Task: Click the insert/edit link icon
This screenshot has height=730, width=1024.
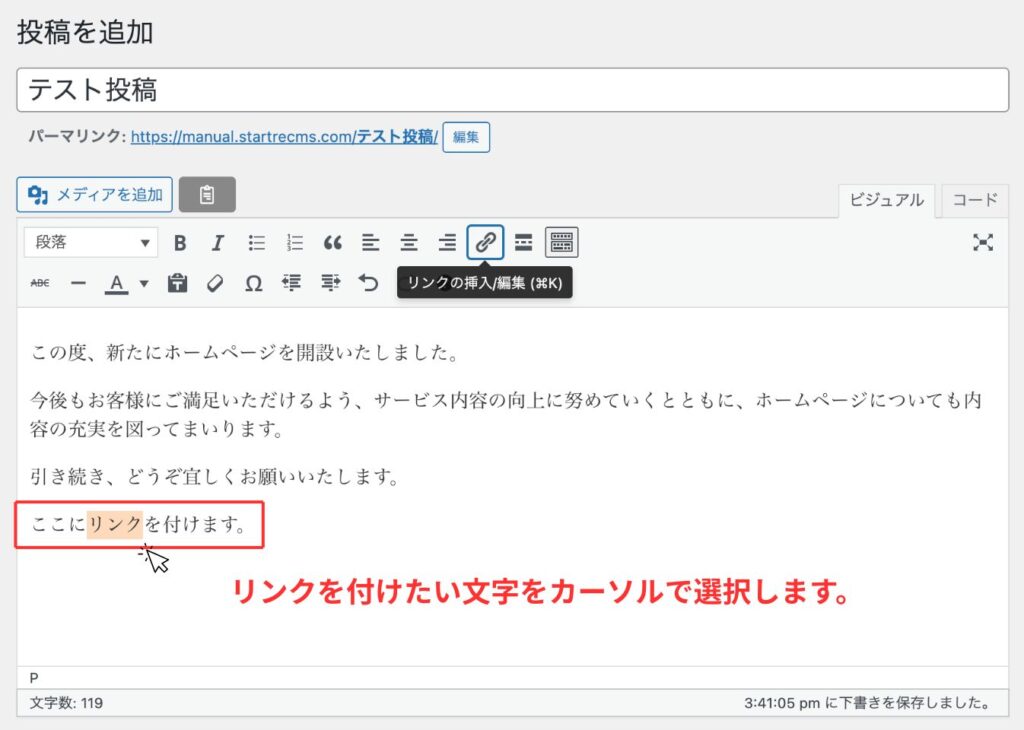Action: [x=485, y=242]
